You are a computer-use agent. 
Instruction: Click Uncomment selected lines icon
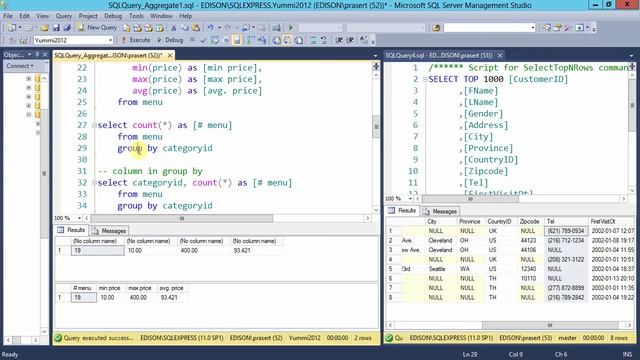pyautogui.click(x=324, y=40)
